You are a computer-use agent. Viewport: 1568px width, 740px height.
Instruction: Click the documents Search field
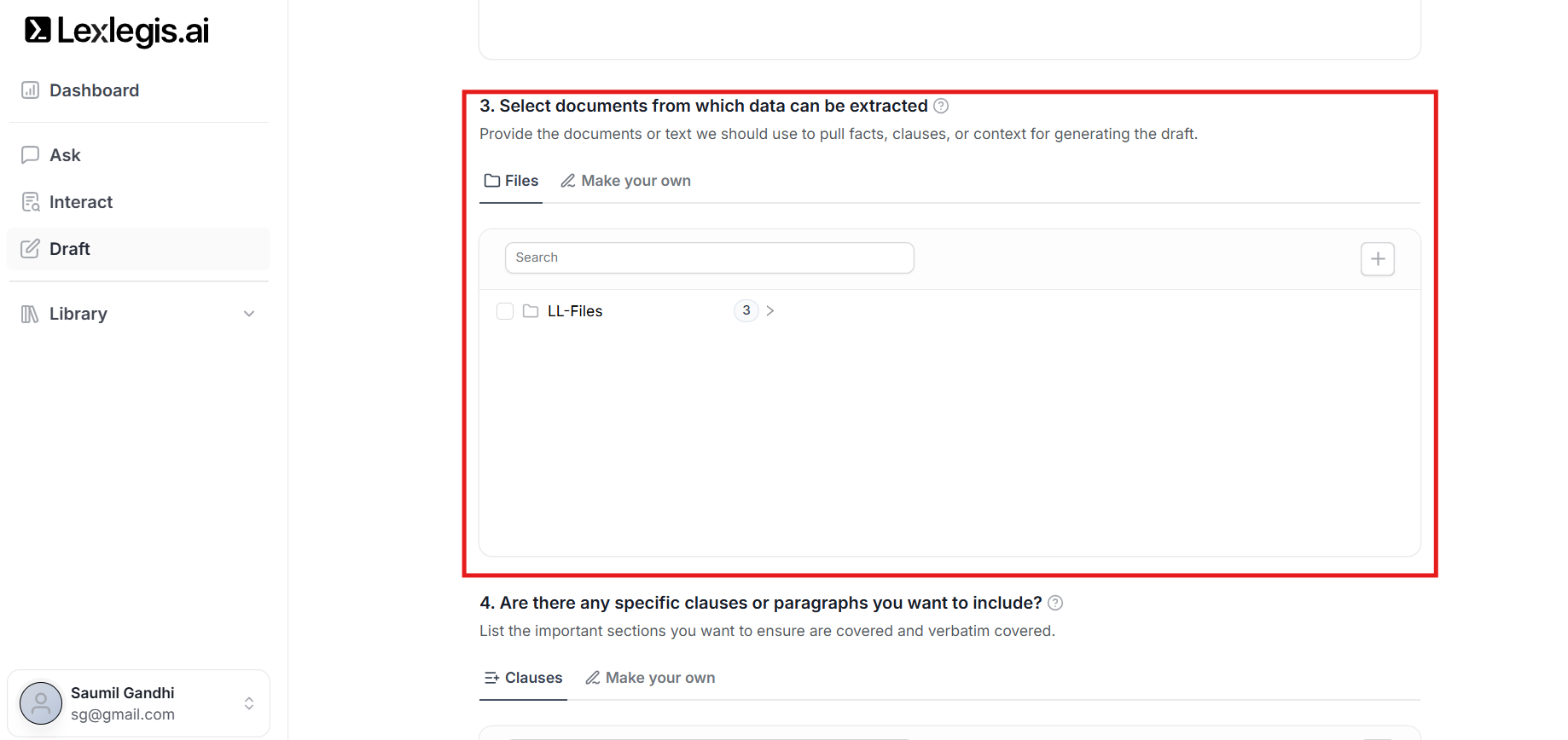coord(709,257)
